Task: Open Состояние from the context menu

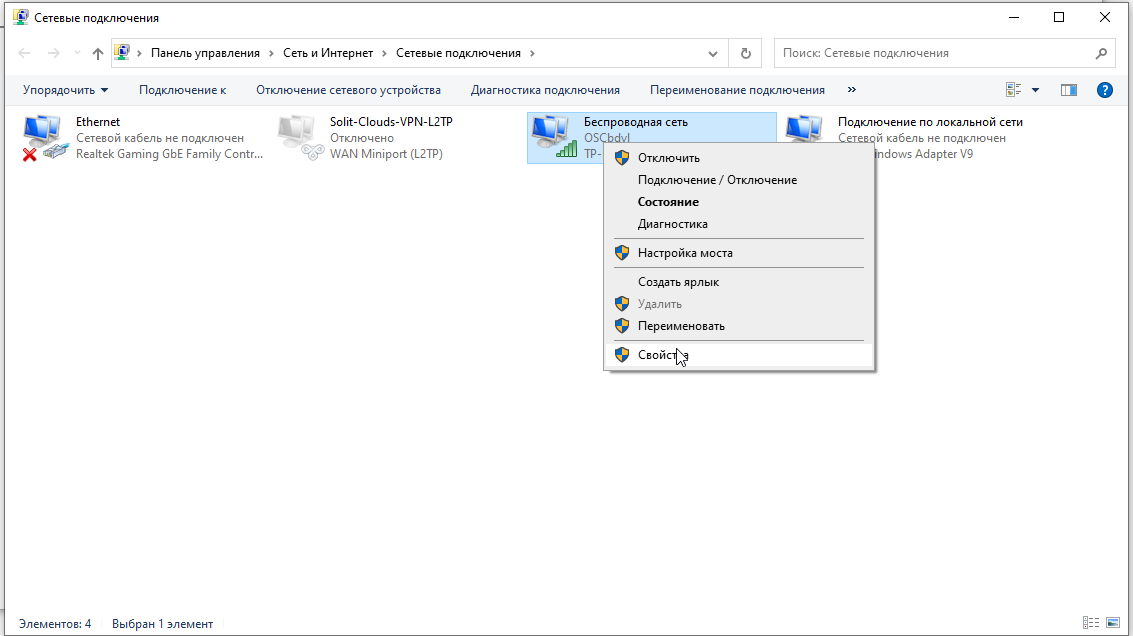Action: pyautogui.click(x=738, y=202)
